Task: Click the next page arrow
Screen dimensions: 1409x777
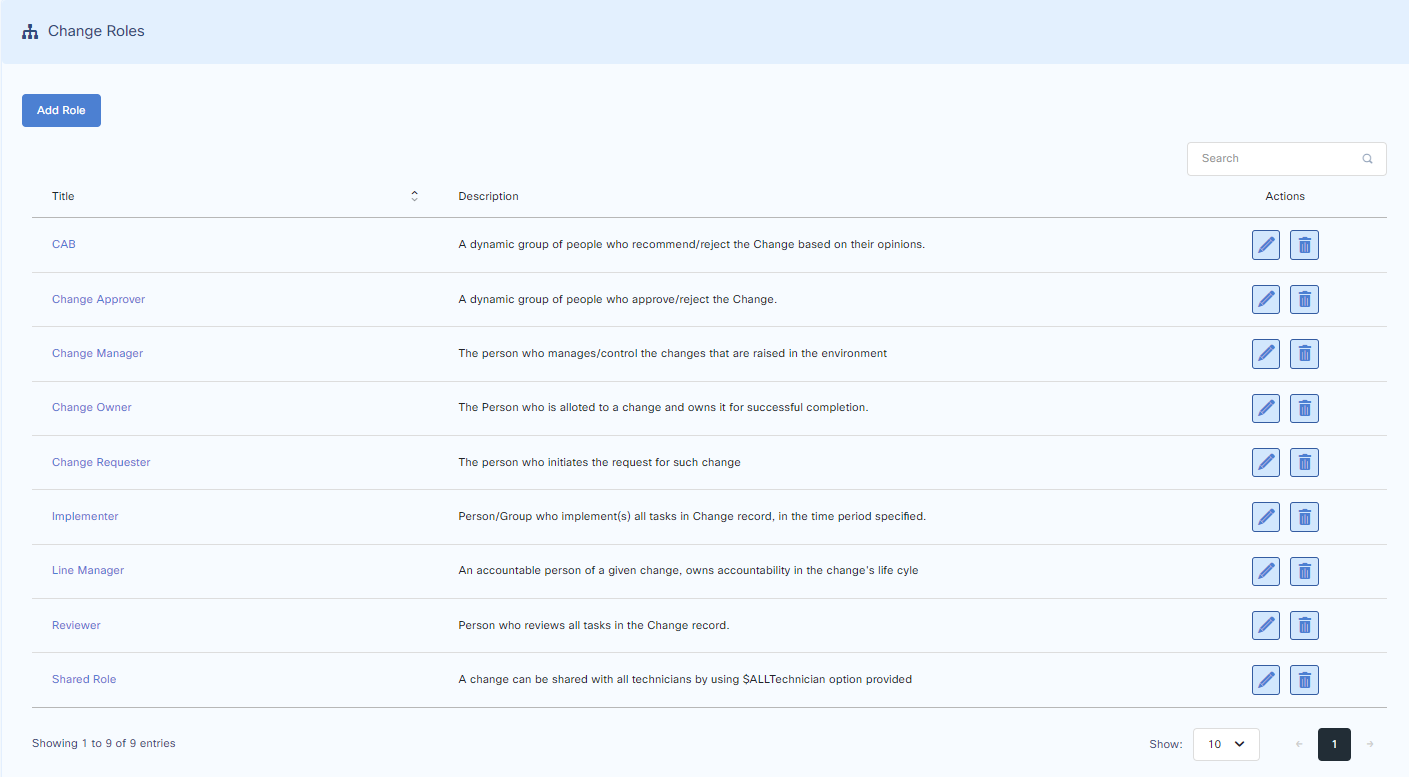Action: click(x=1370, y=744)
